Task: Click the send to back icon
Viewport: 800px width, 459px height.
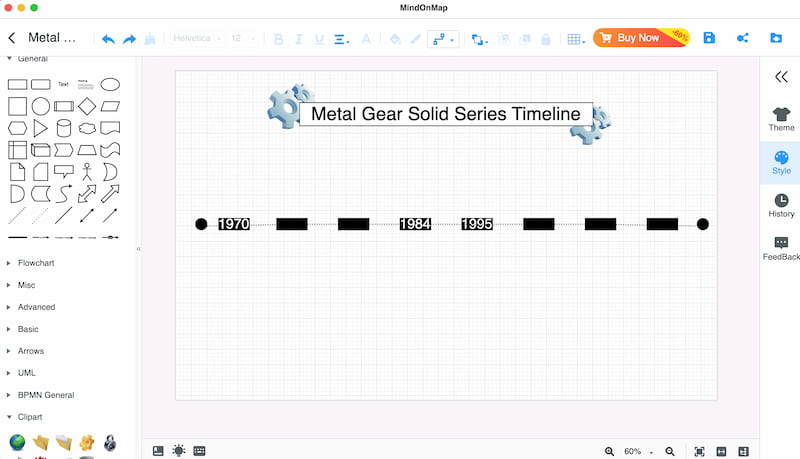Action: click(x=525, y=39)
